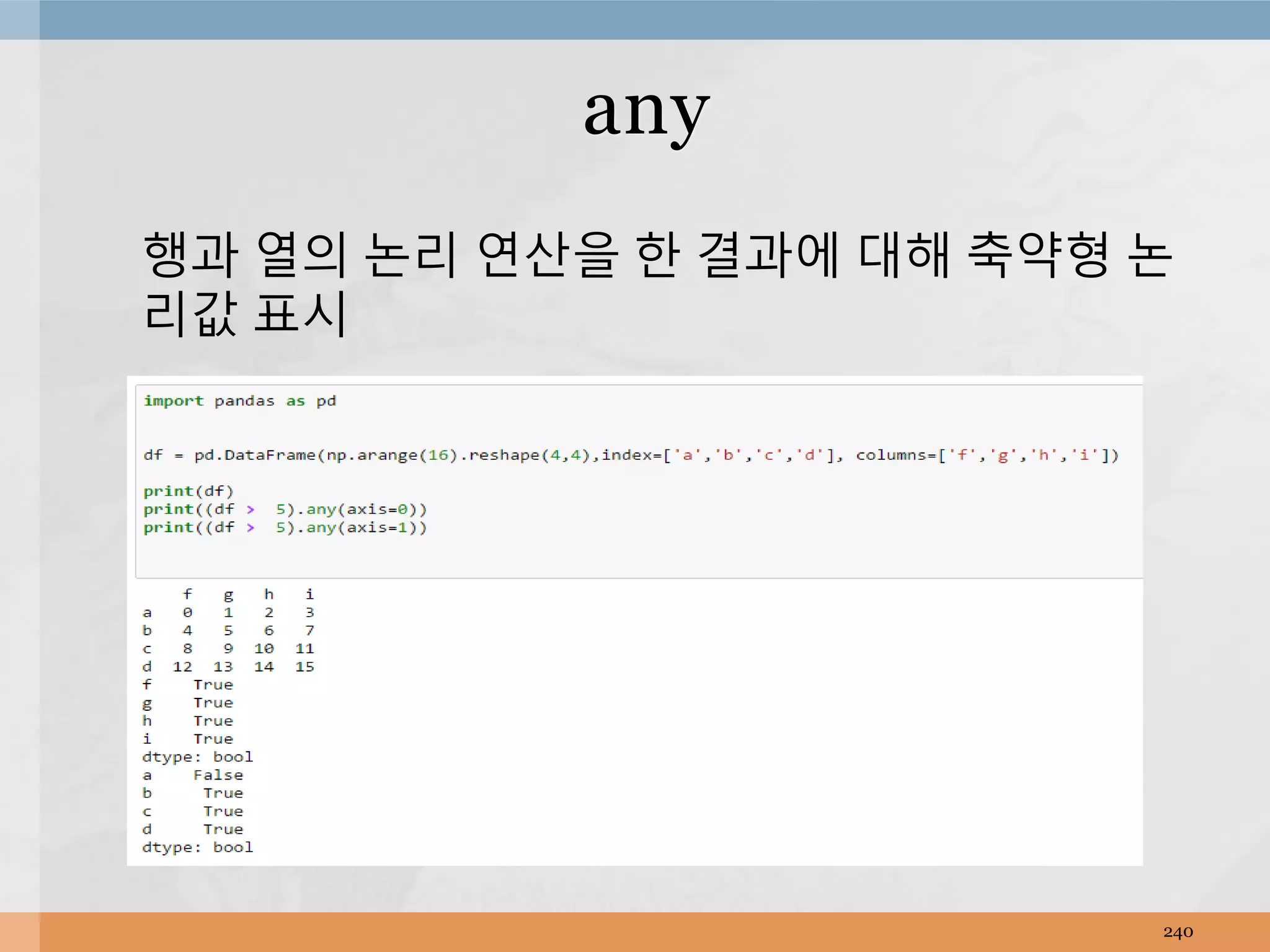Click output row 'b 4 5 6 7'
The image size is (1270, 952).
click(x=228, y=631)
